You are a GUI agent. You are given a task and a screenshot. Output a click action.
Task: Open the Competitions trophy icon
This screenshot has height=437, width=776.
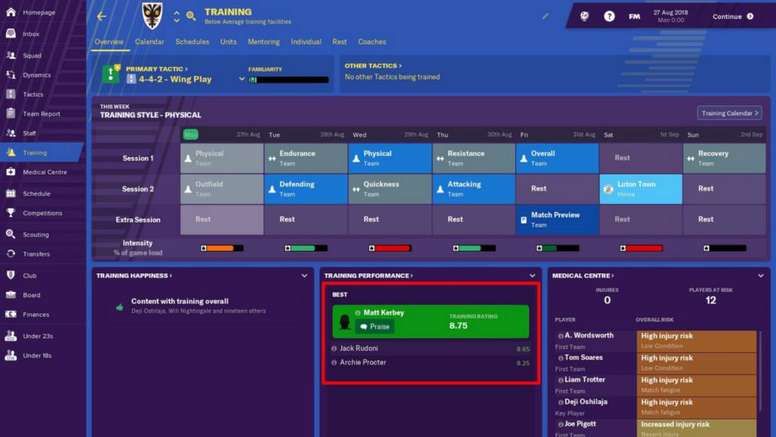click(x=11, y=213)
